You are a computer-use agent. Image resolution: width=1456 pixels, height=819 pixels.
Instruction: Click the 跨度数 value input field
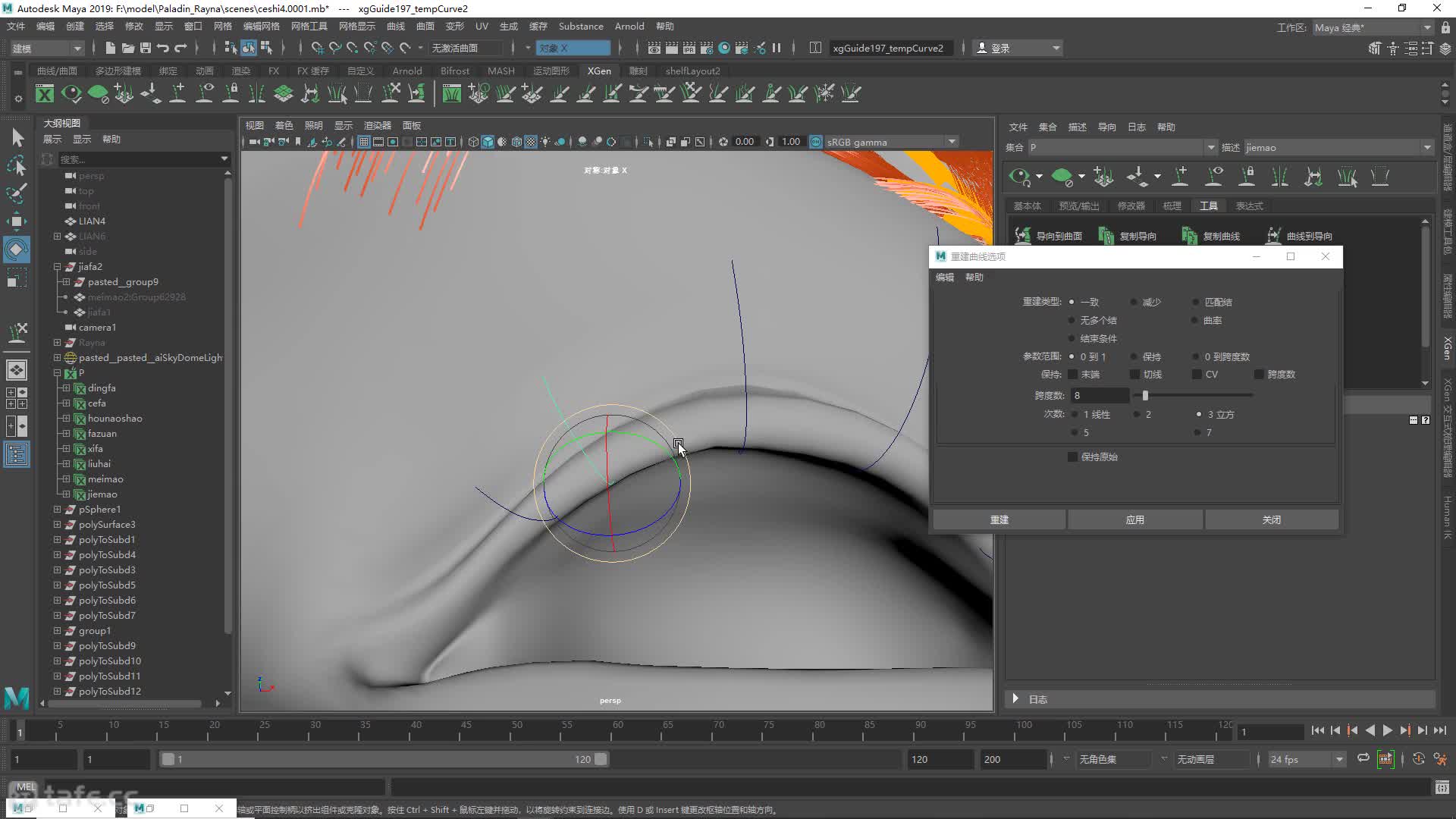coord(1100,395)
